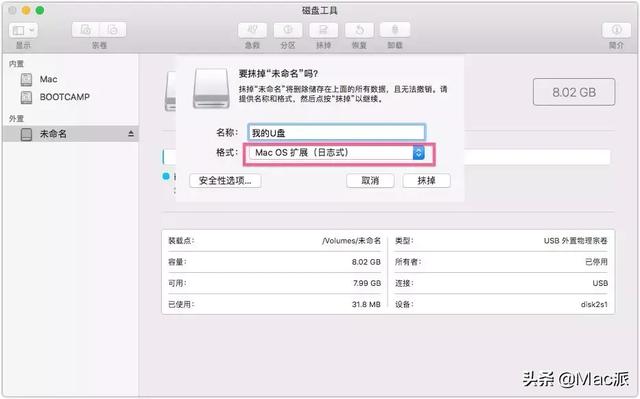Click the Erase (抹掉) toolbar icon
Image resolution: width=640 pixels, height=399 pixels.
tap(323, 30)
